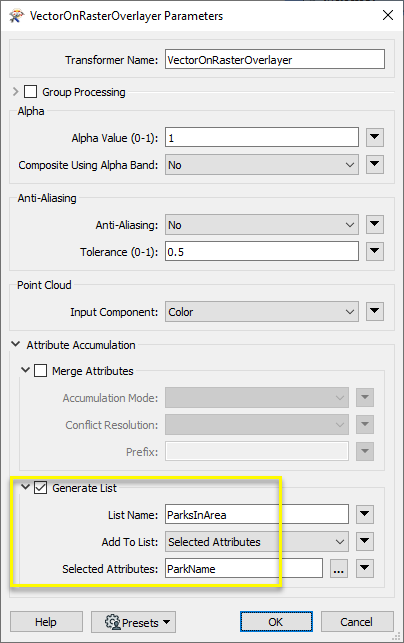
Task: Collapse the Attribute Accumulation section
Action: click(x=16, y=344)
